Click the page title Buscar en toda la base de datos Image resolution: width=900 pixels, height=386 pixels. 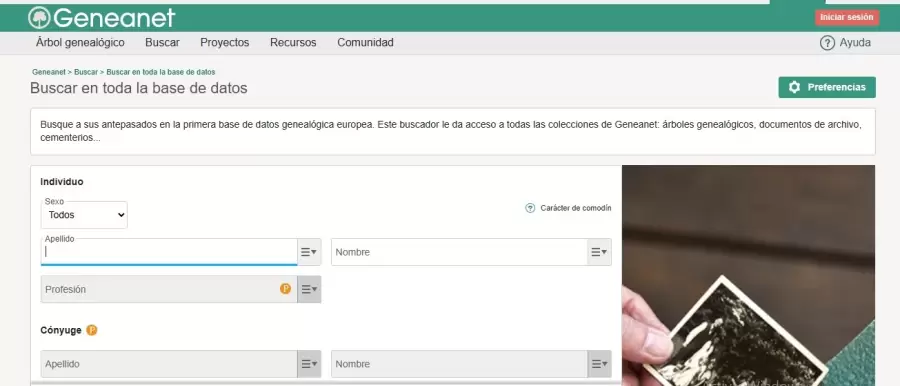click(x=139, y=88)
